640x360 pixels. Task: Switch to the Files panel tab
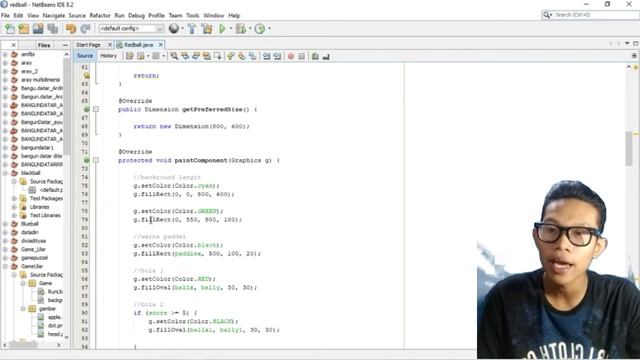point(44,45)
